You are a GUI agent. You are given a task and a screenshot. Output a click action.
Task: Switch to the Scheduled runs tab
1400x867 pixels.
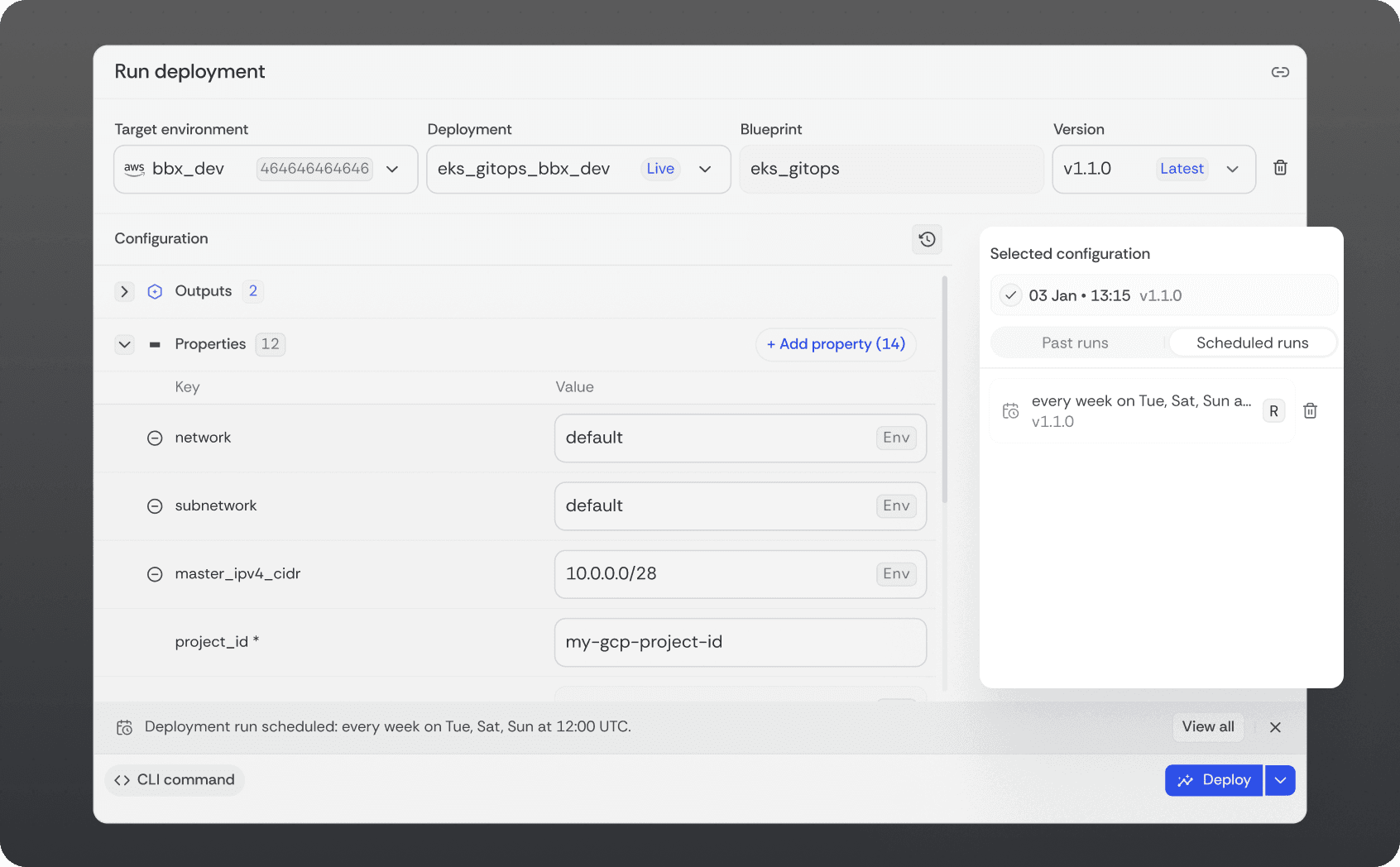[x=1251, y=342]
